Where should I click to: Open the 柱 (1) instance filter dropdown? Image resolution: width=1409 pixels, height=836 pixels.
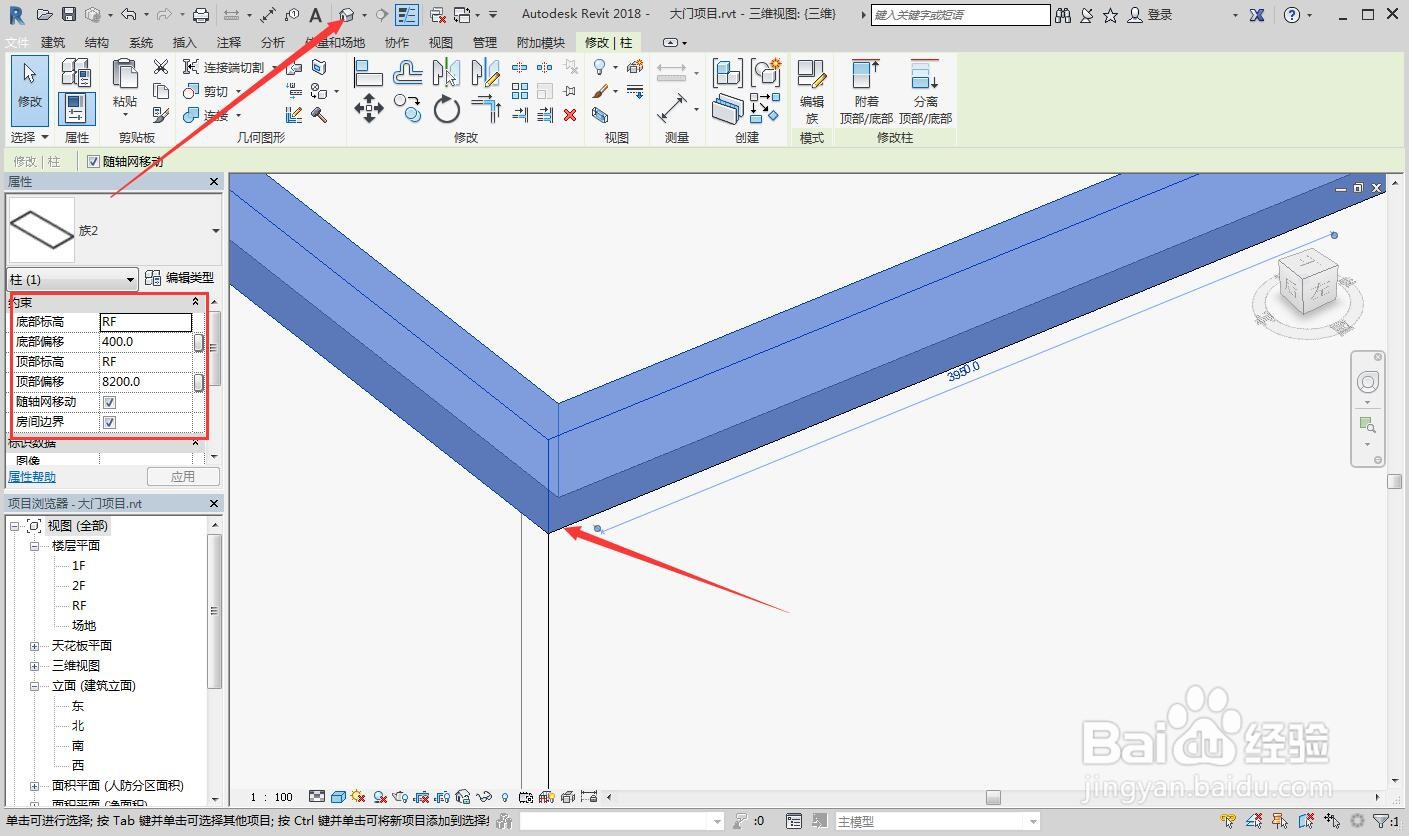(x=72, y=279)
